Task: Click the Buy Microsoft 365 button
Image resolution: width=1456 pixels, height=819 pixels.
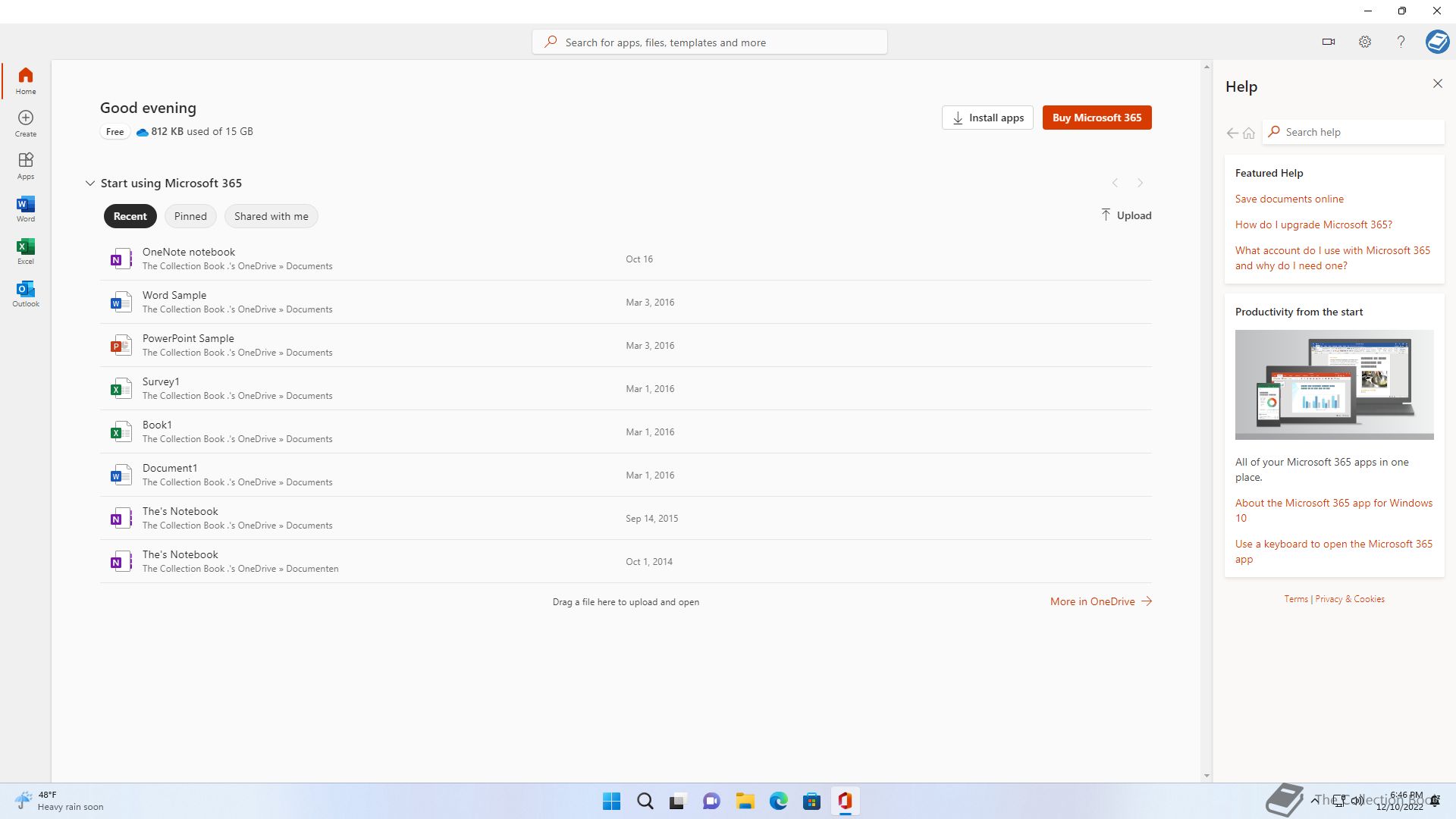Action: (x=1097, y=118)
